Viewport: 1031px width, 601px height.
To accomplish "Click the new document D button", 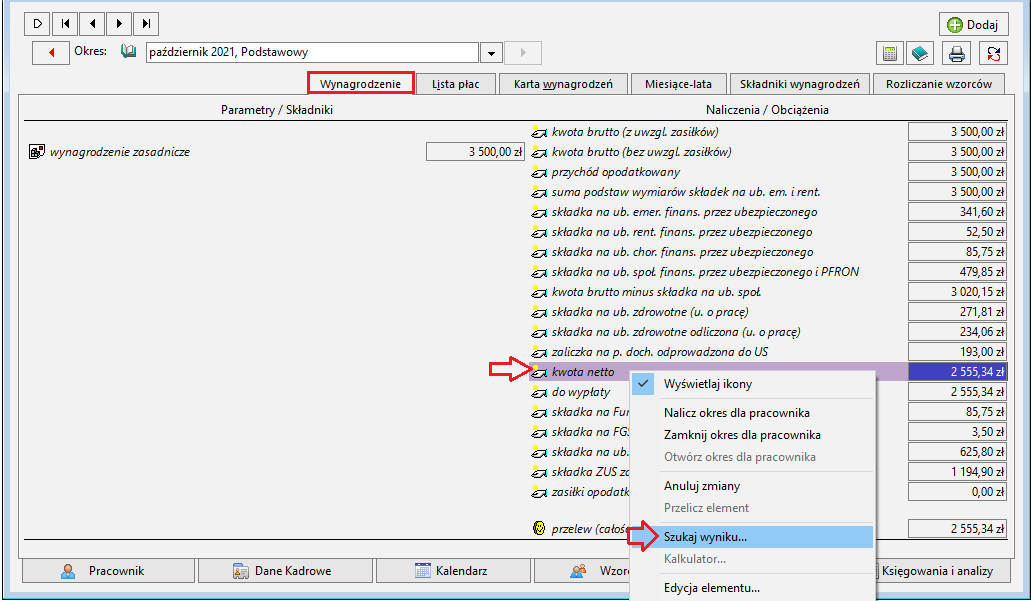I will coord(37,24).
